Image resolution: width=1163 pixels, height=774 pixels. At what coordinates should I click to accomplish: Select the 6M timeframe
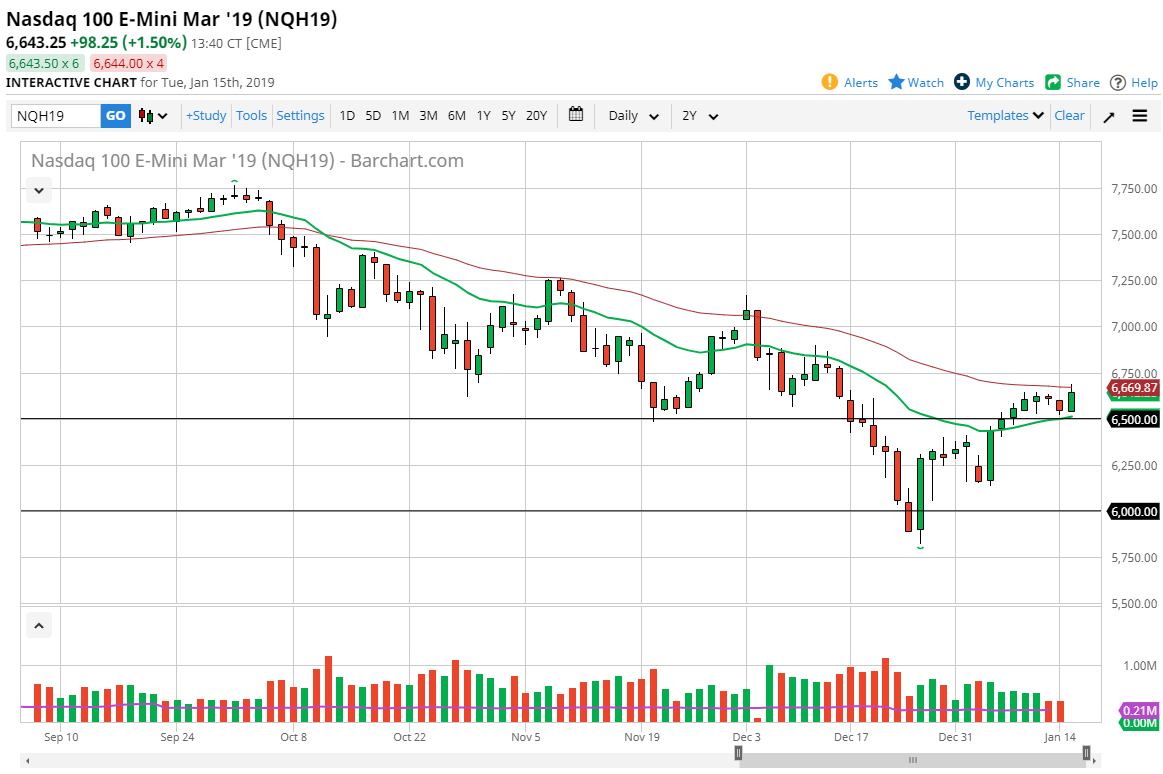456,115
